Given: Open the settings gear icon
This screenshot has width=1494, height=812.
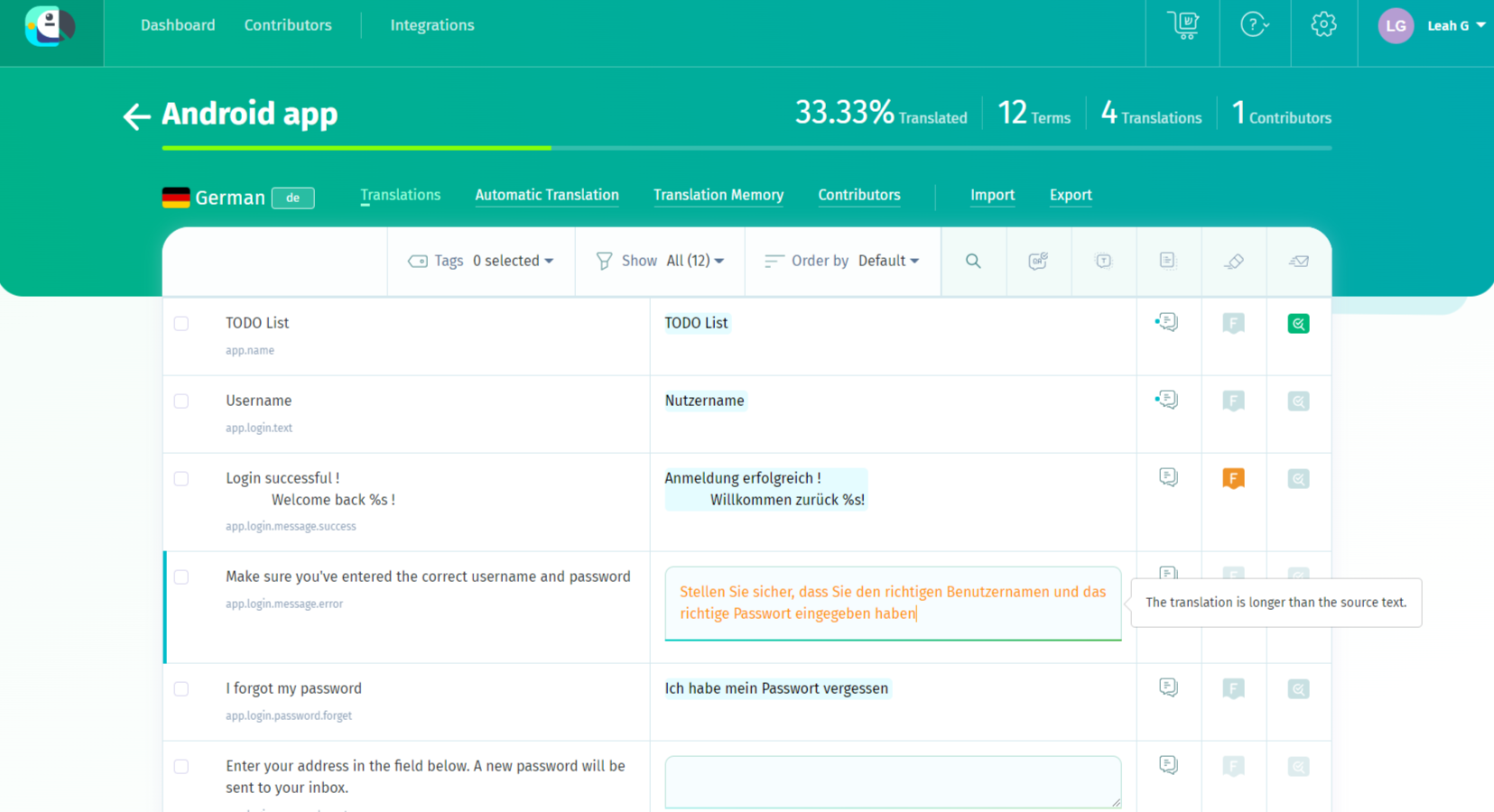Looking at the screenshot, I should tap(1323, 25).
